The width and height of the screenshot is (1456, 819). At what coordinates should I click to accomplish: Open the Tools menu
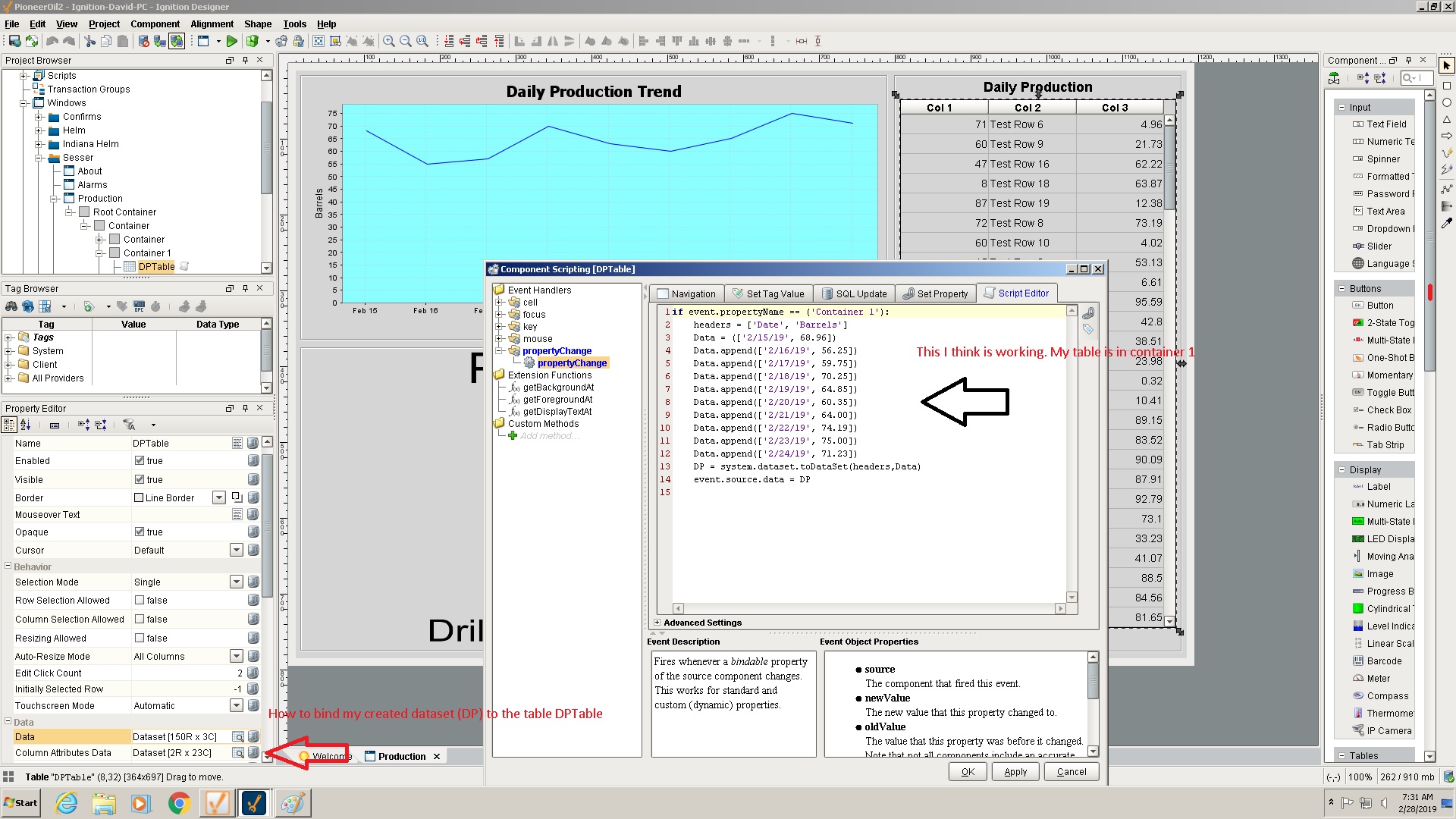294,24
